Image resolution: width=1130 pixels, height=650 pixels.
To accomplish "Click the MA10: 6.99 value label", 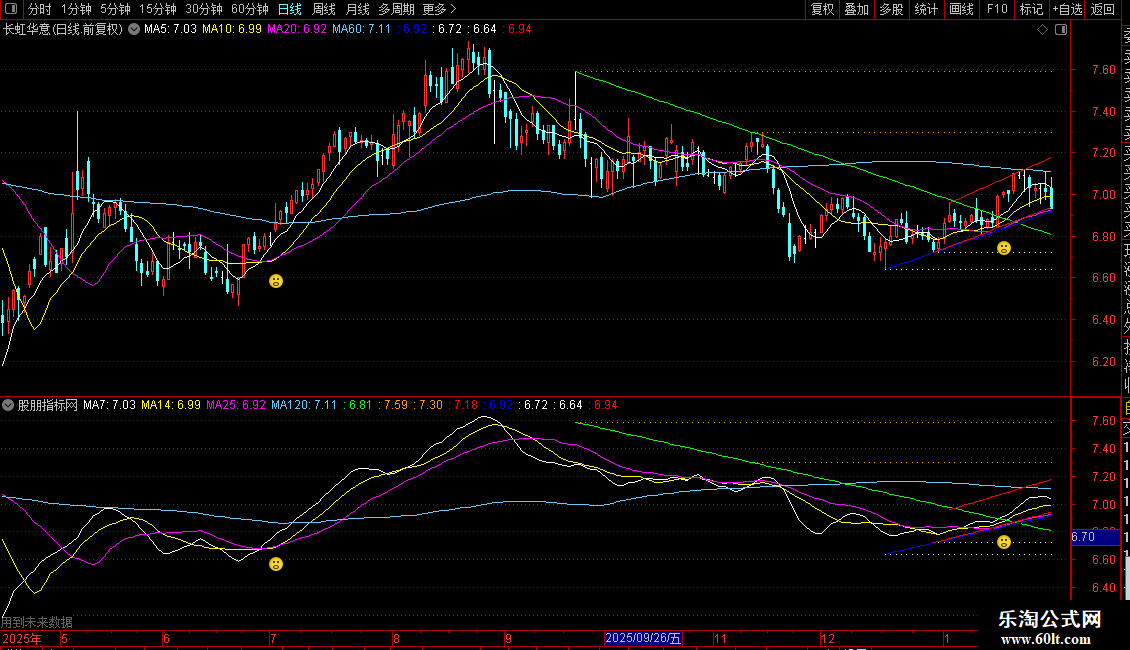I will point(232,30).
